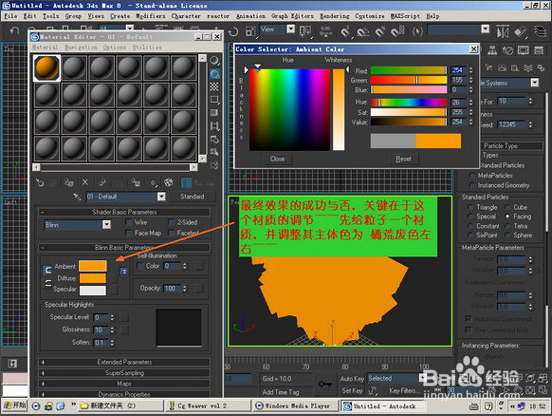Open Material Editor's Navigation menu
The height and width of the screenshot is (416, 552).
point(81,47)
